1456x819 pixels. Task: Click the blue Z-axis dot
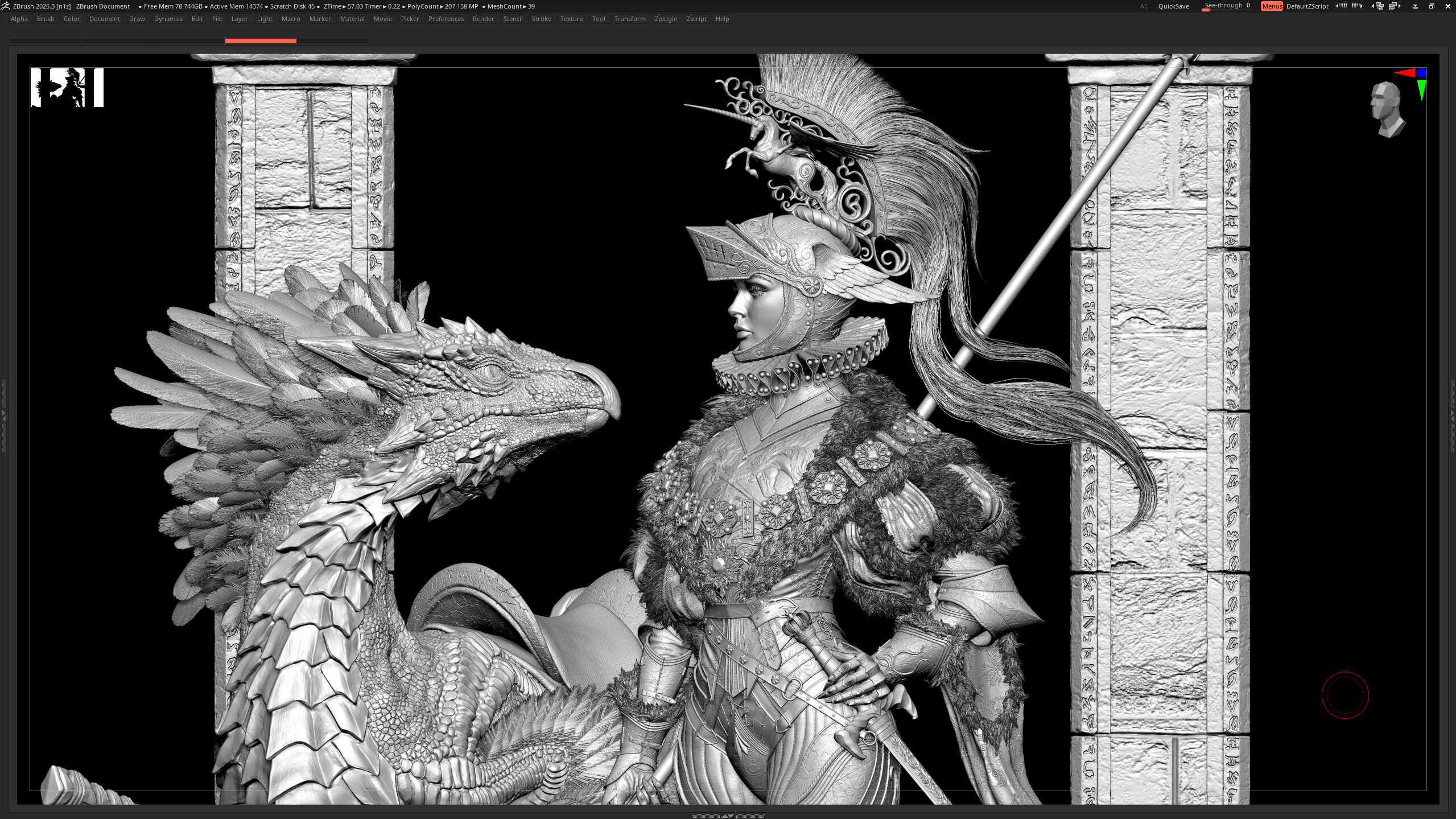(x=1421, y=73)
